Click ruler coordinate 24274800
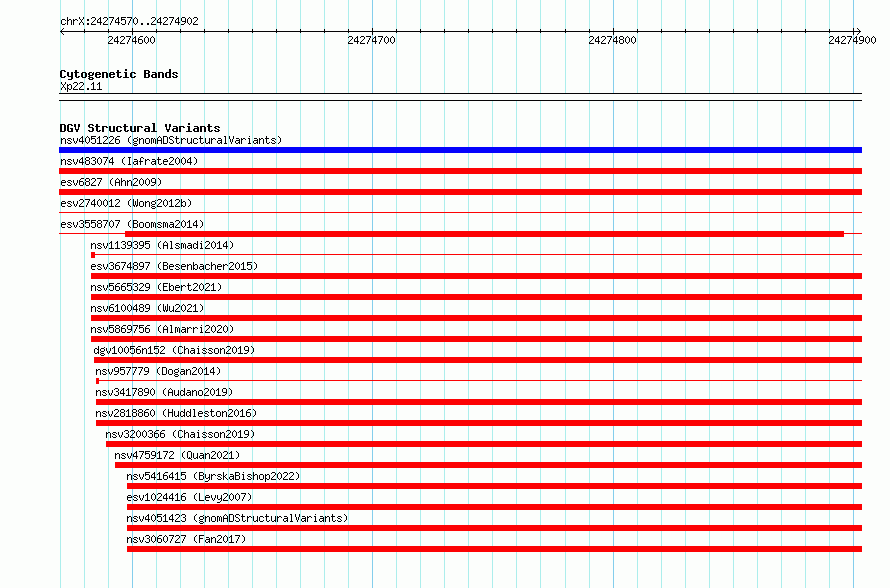This screenshot has width=890, height=588. click(612, 40)
